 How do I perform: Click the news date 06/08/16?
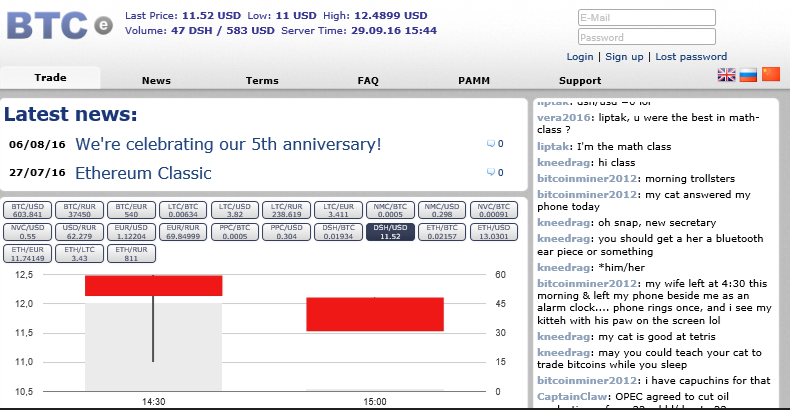[37, 145]
